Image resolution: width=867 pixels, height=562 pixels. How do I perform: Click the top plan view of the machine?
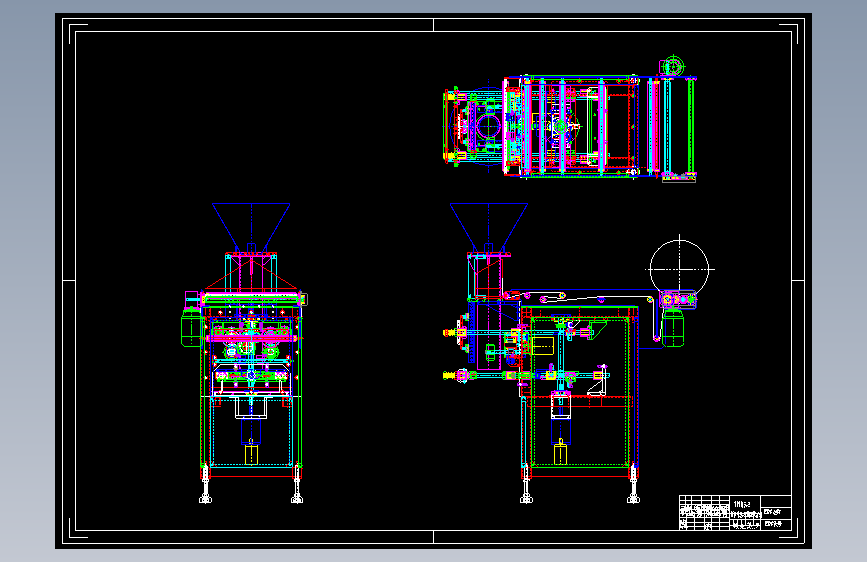(x=570, y=119)
